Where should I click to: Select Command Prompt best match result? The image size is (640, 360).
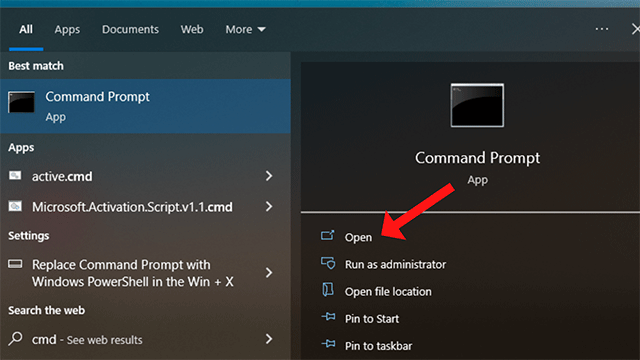tap(145, 106)
